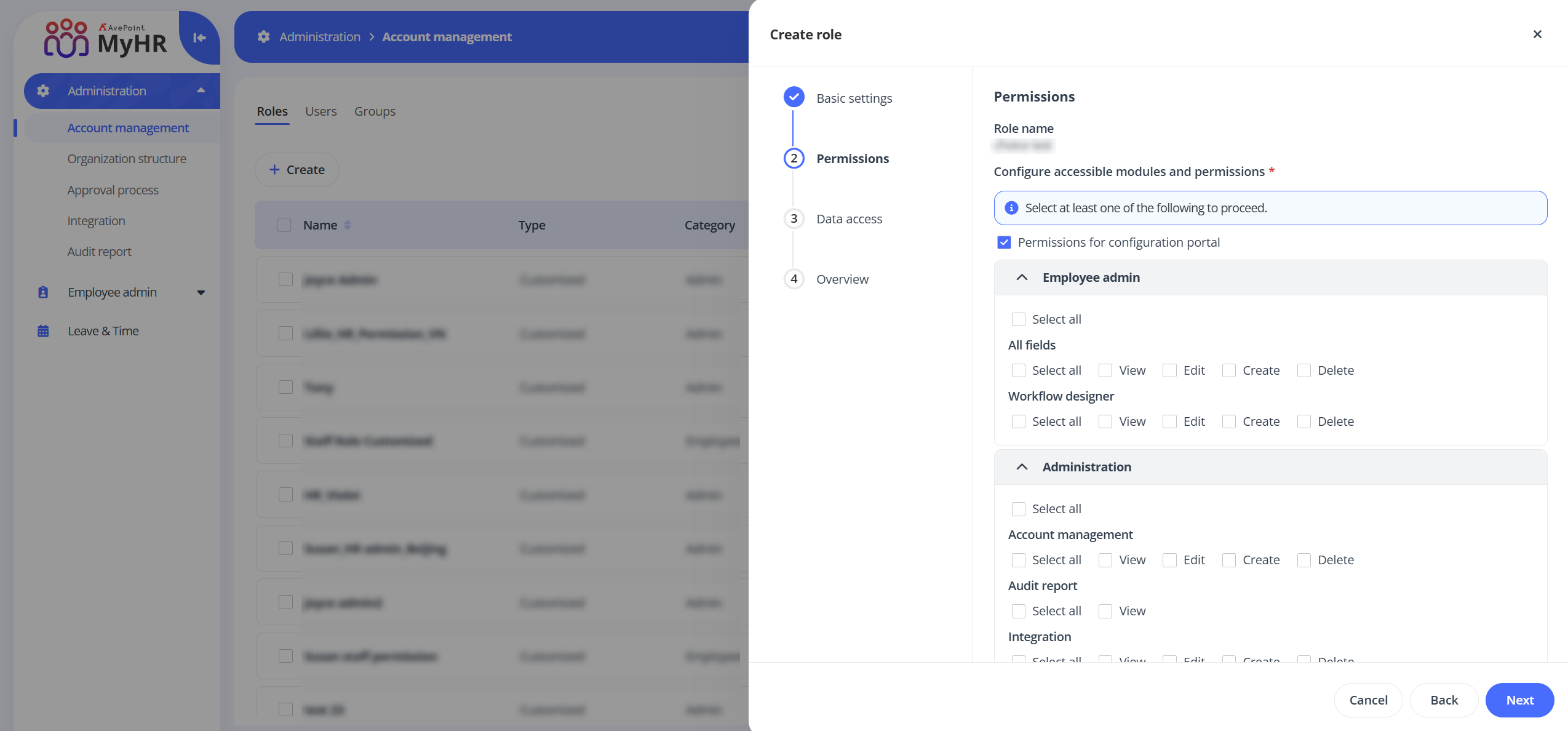Open Integration in sidebar
Image resolution: width=1568 pixels, height=731 pixels.
[x=96, y=221]
